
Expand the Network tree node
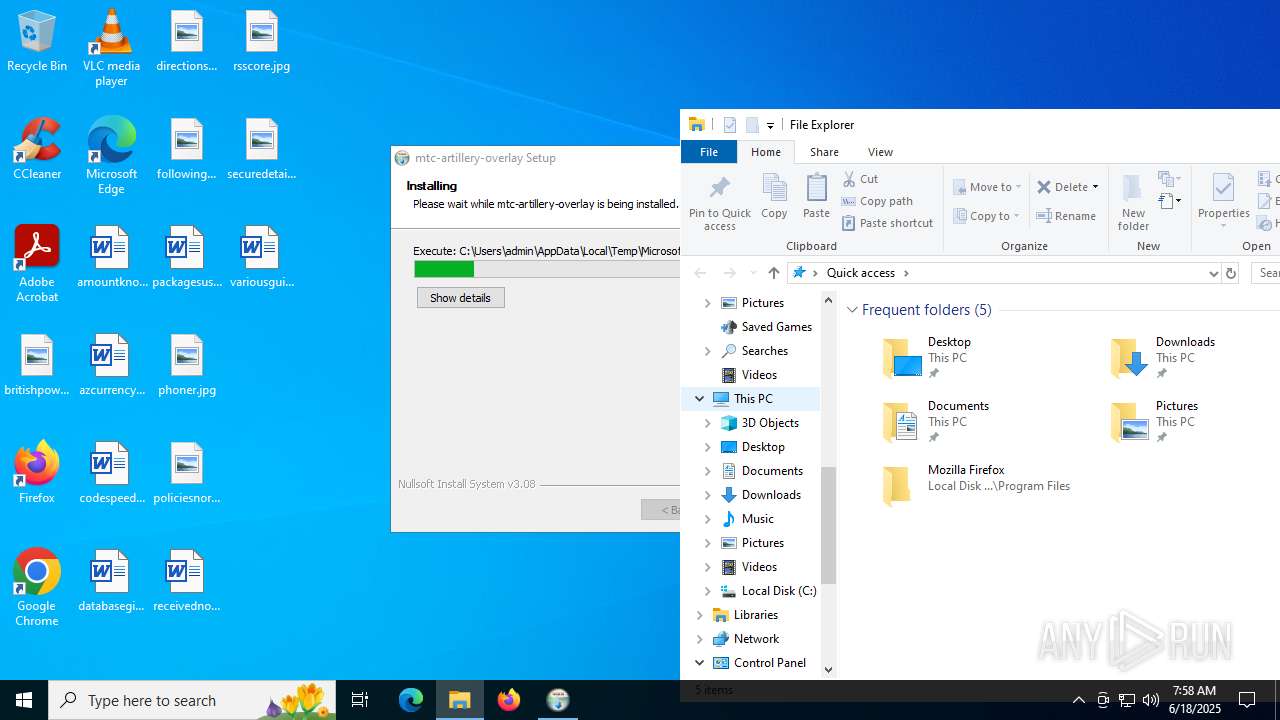(699, 639)
